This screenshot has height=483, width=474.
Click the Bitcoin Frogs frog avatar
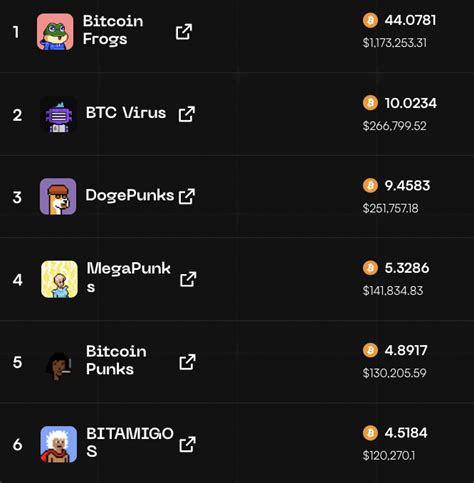point(55,32)
